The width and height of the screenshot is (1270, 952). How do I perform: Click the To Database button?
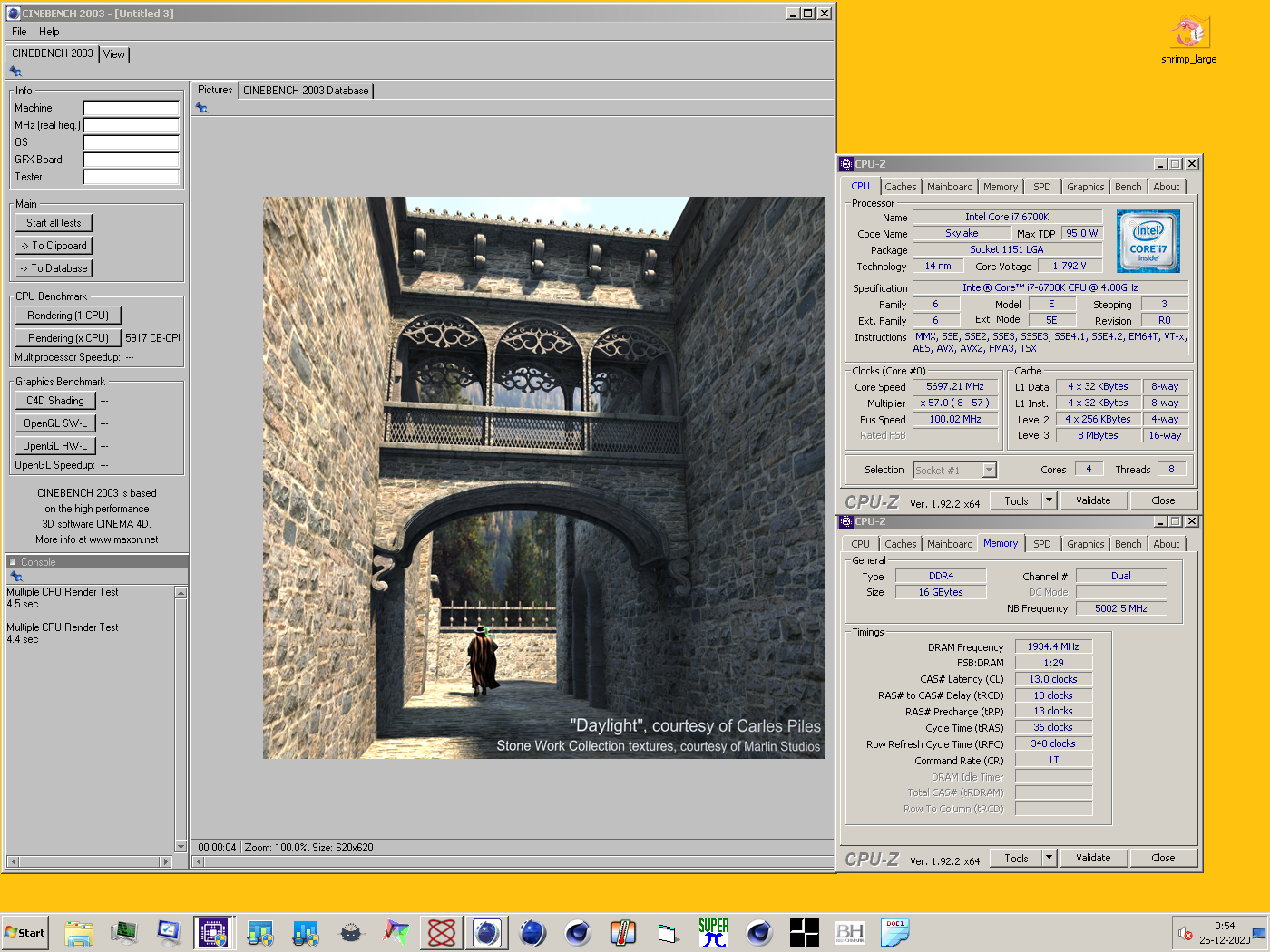click(x=54, y=268)
